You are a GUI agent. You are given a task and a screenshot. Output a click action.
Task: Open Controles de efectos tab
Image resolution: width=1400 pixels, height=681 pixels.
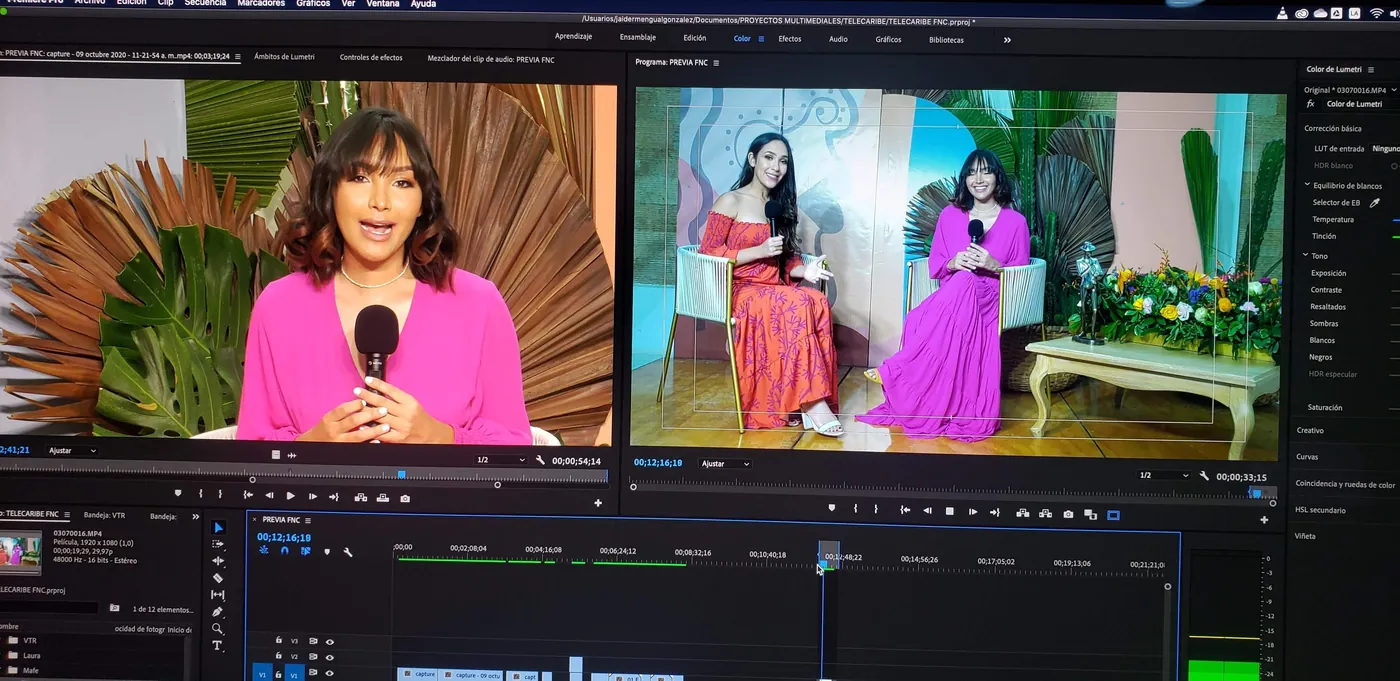pyautogui.click(x=371, y=57)
